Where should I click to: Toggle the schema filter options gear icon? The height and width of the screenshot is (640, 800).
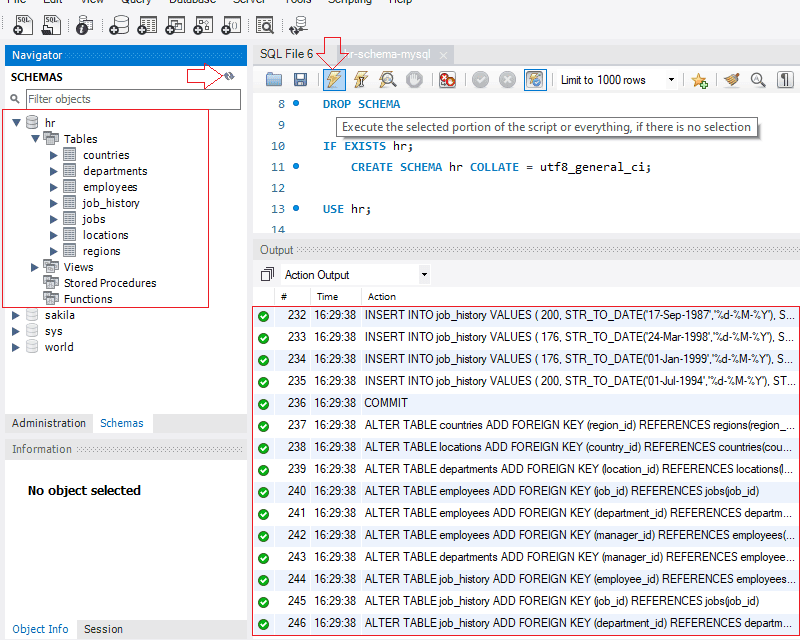click(x=228, y=77)
